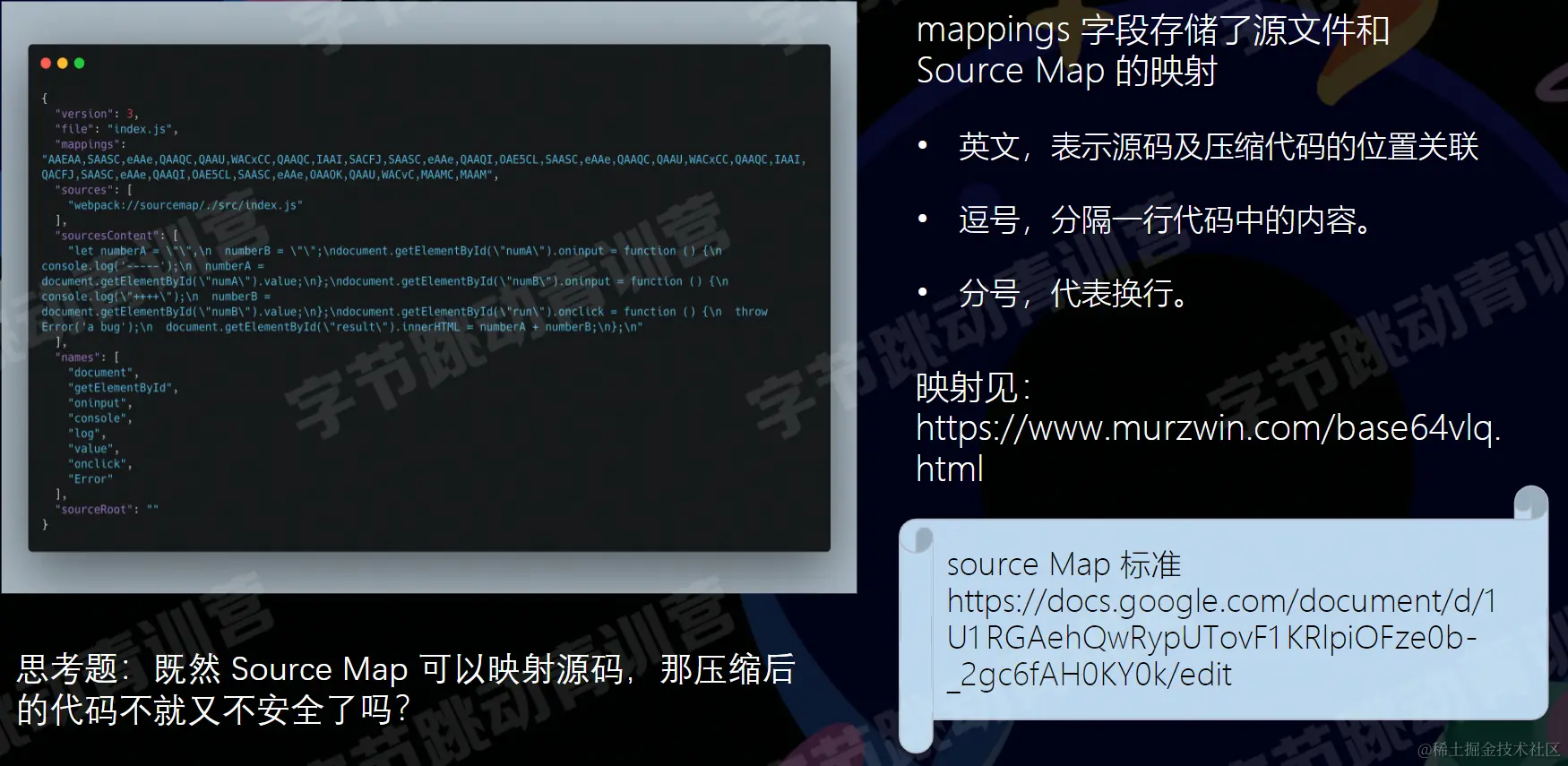Click the 'Source Map 的映射' heading line
1568x766 pixels.
1066,71
